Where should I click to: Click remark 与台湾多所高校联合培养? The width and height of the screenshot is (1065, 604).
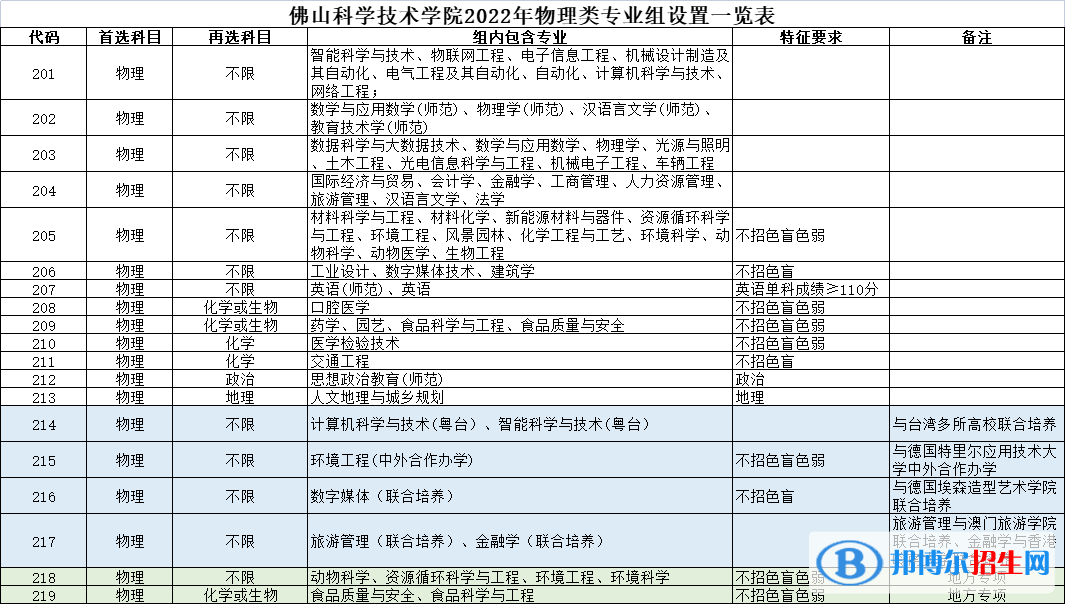[x=975, y=425]
